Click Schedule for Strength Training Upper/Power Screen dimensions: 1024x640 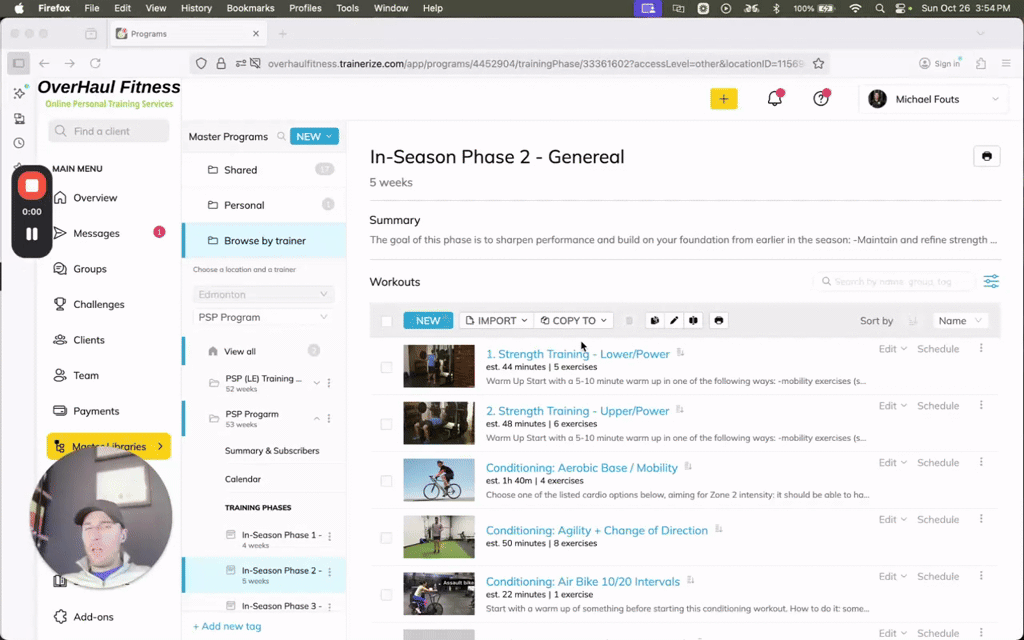(938, 406)
